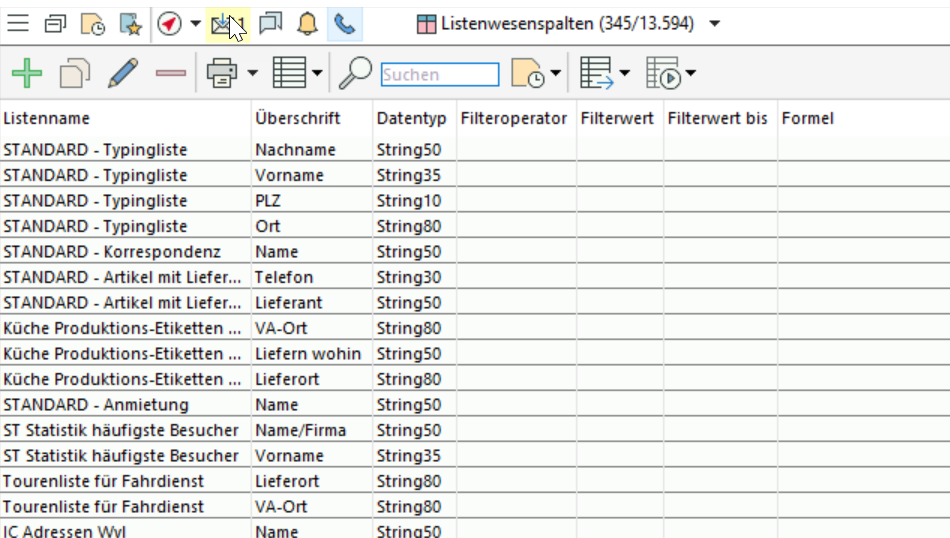Click the Filteroperator column header
The height and width of the screenshot is (538, 950).
514,118
